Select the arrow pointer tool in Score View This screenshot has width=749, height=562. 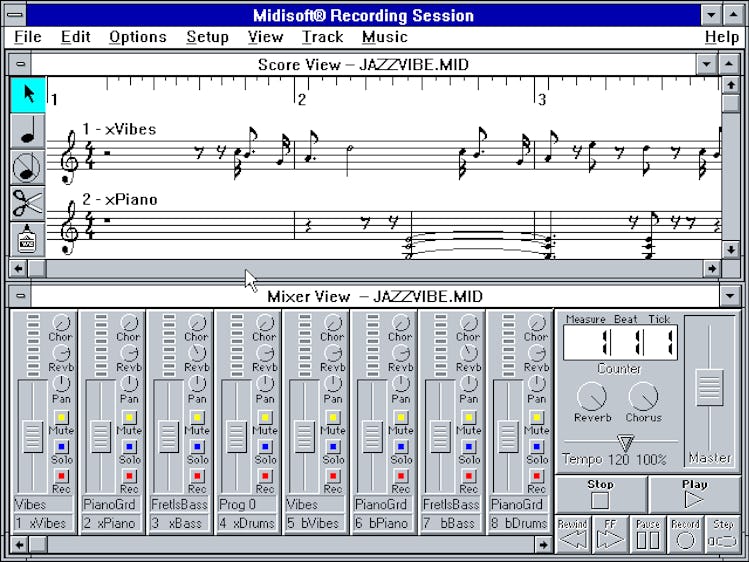click(x=28, y=95)
